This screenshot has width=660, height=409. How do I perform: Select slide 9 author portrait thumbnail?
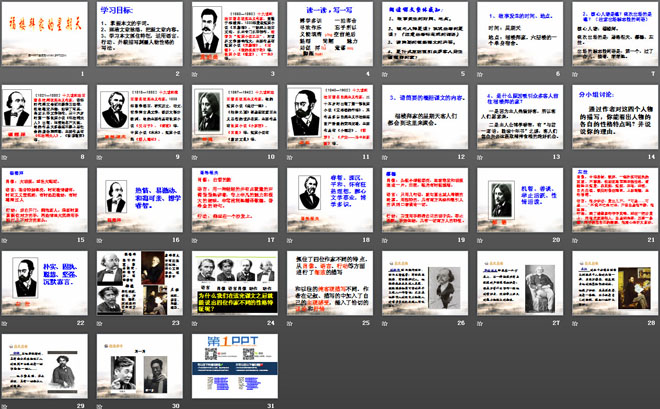point(140,117)
